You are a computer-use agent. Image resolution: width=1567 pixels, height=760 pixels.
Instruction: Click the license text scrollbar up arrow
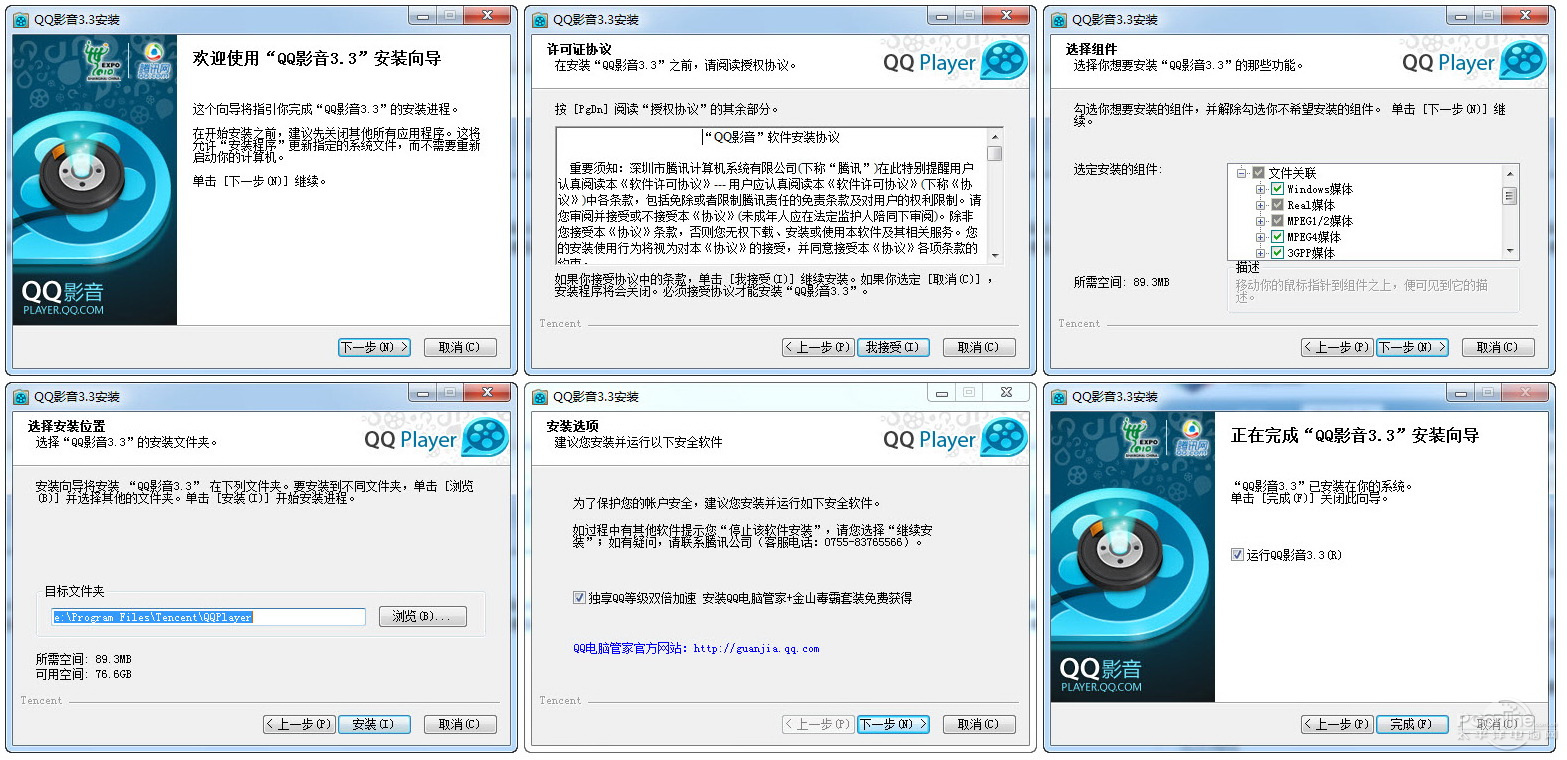(994, 137)
